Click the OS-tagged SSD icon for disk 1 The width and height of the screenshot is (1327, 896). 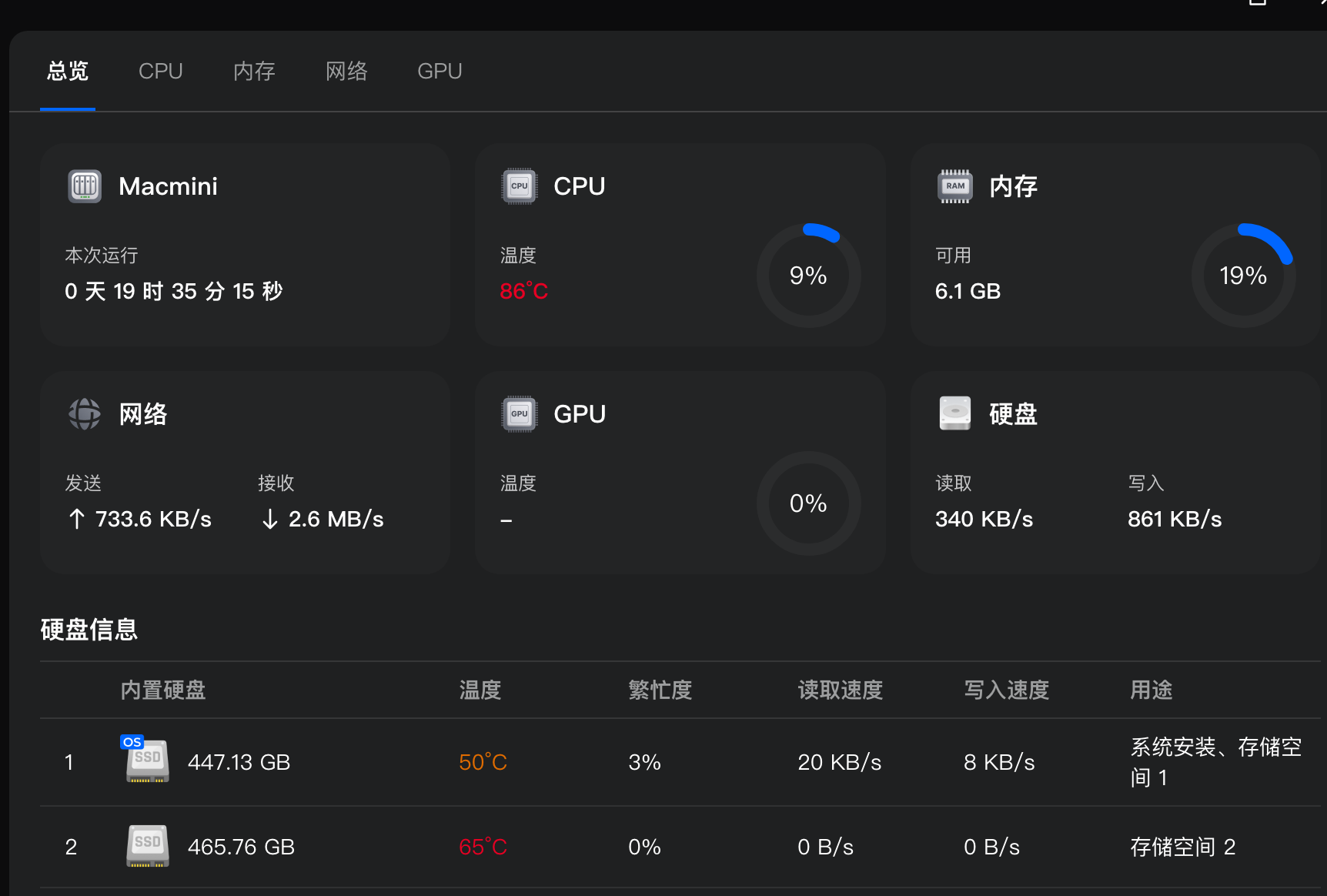(x=147, y=761)
